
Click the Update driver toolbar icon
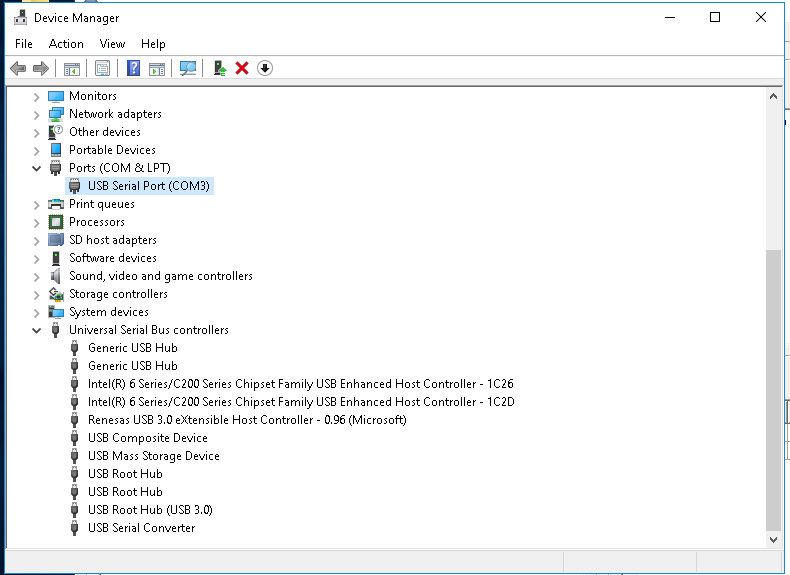(220, 68)
